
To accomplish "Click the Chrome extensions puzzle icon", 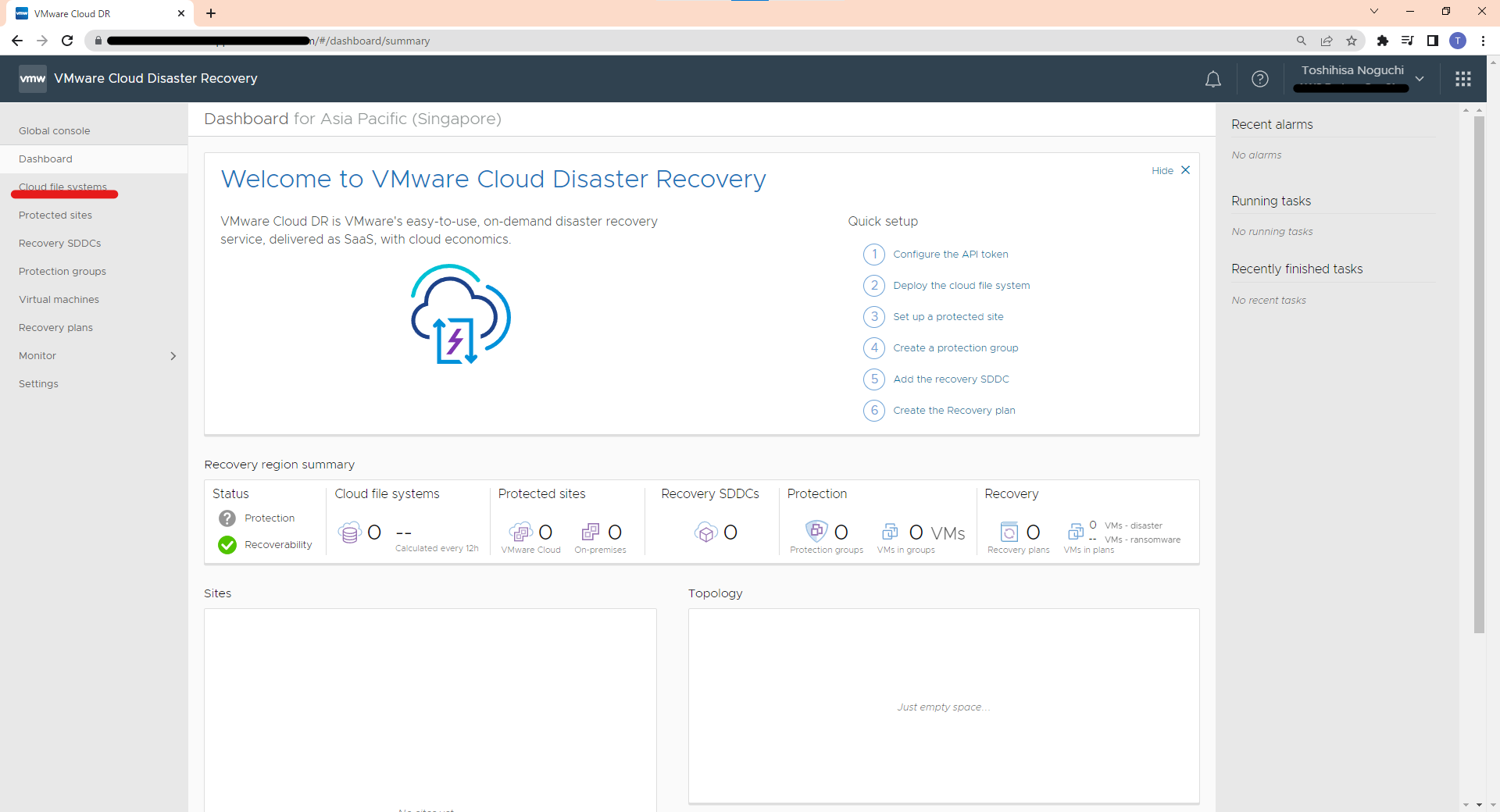I will pyautogui.click(x=1382, y=41).
